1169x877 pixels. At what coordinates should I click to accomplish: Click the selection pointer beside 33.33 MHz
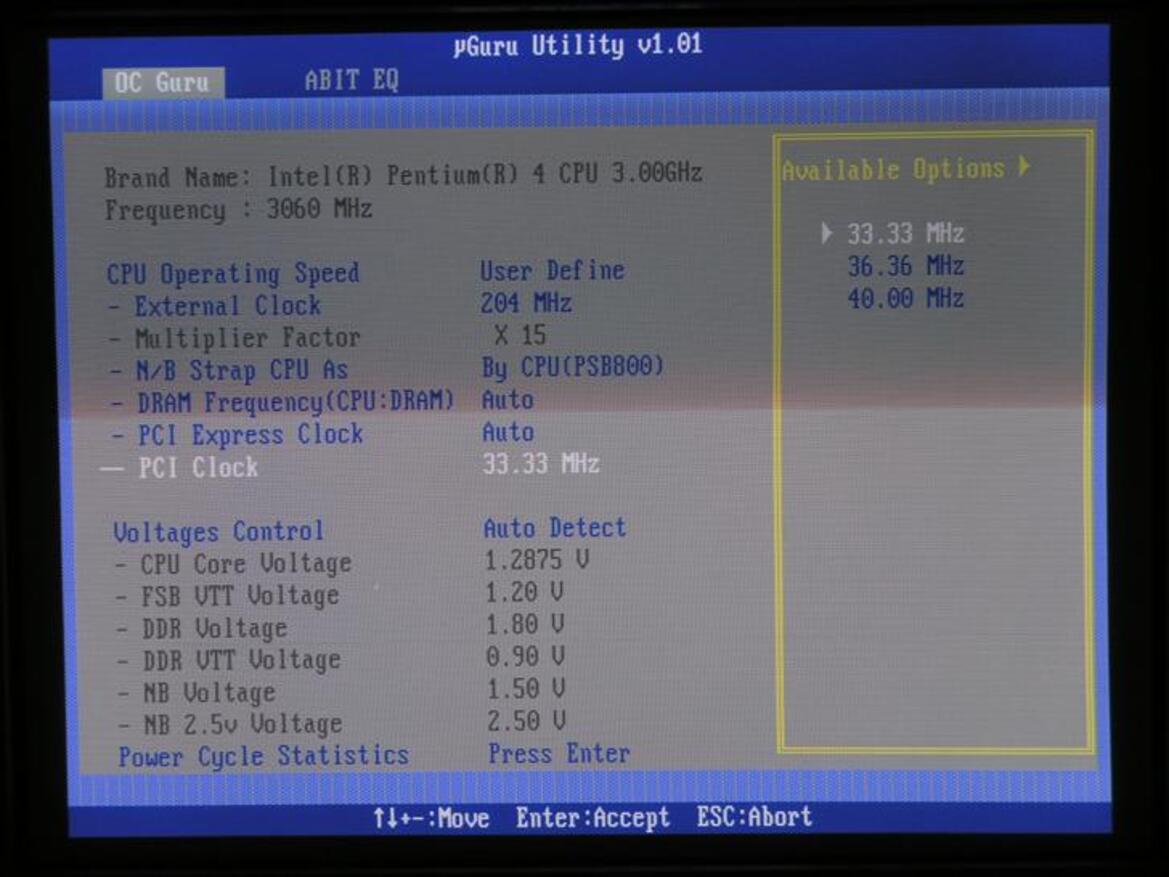(x=826, y=233)
